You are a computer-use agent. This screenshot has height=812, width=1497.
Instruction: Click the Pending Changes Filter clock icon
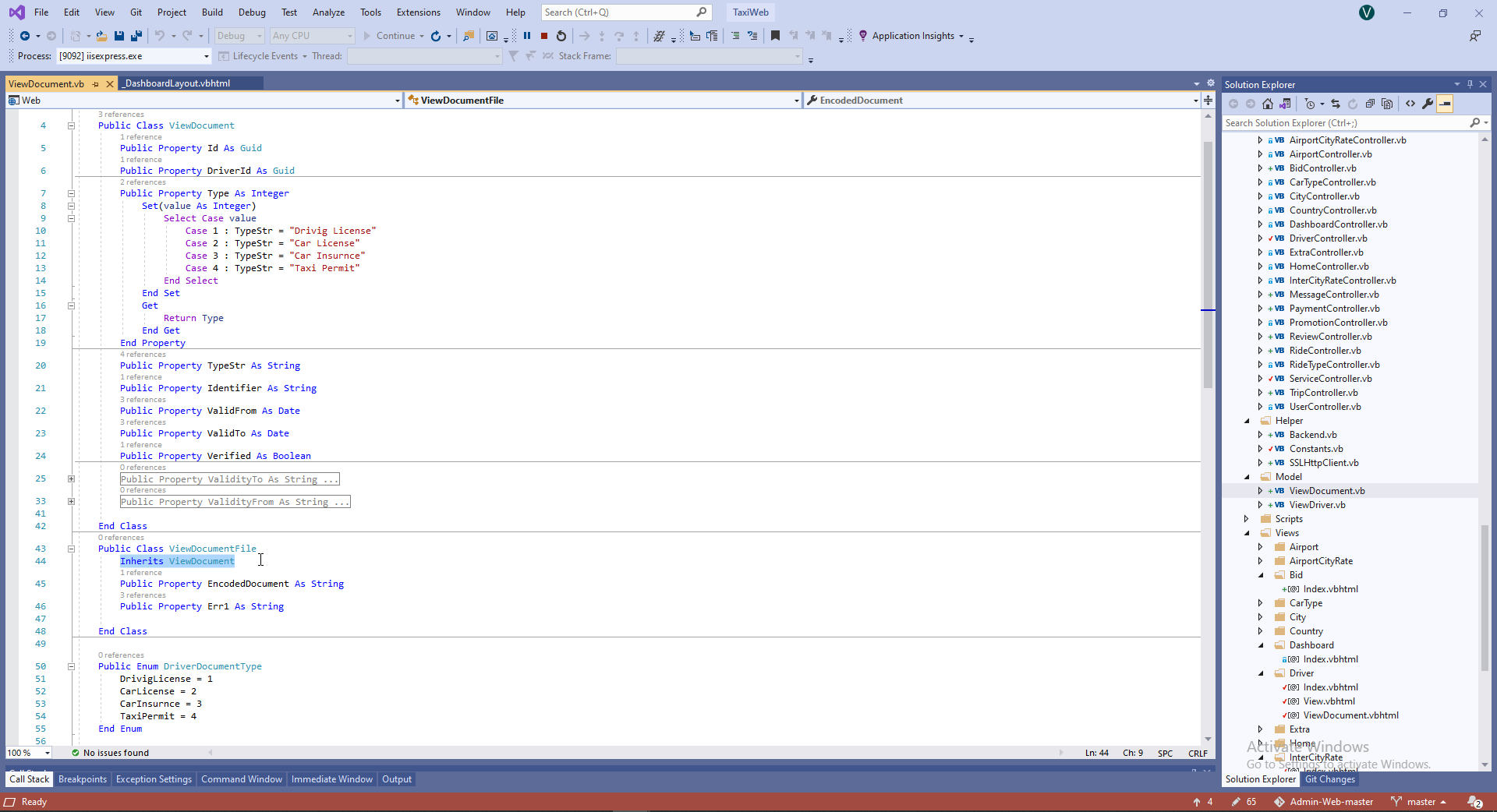[1310, 104]
